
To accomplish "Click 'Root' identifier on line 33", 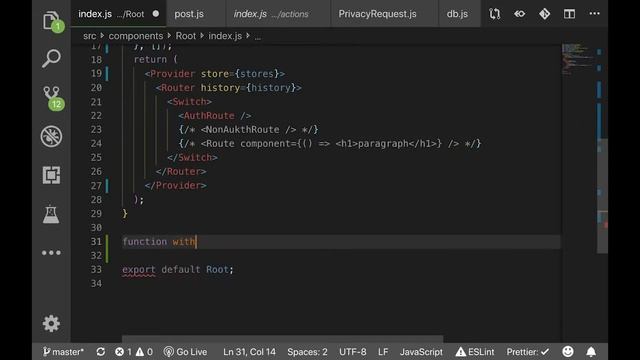I will [x=217, y=270].
